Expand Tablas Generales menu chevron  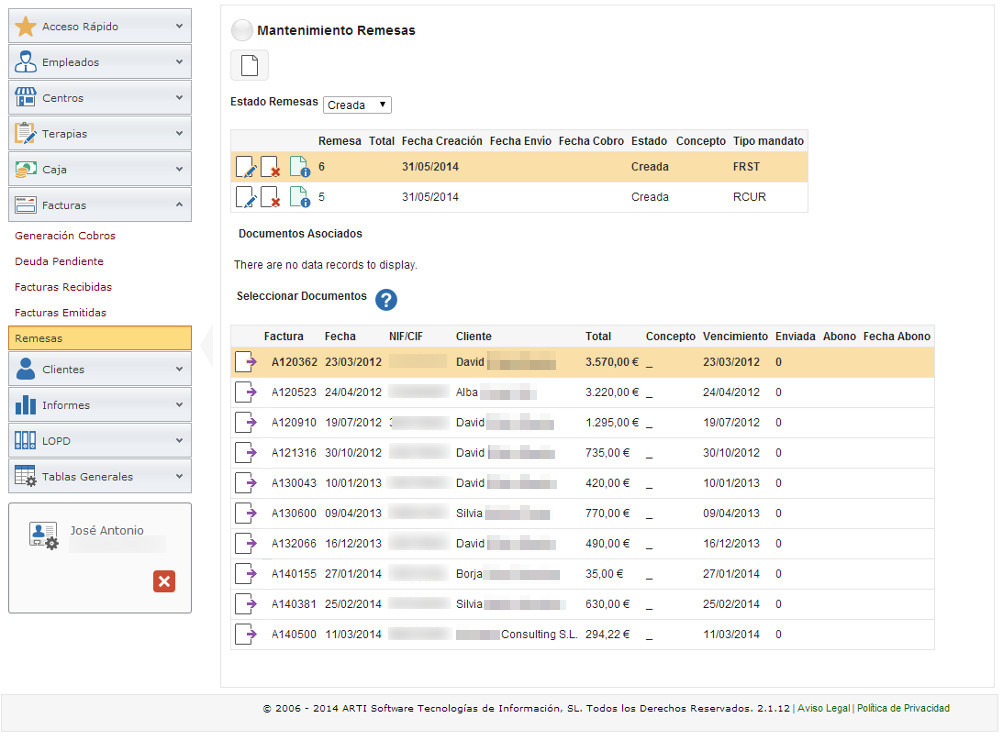point(179,476)
